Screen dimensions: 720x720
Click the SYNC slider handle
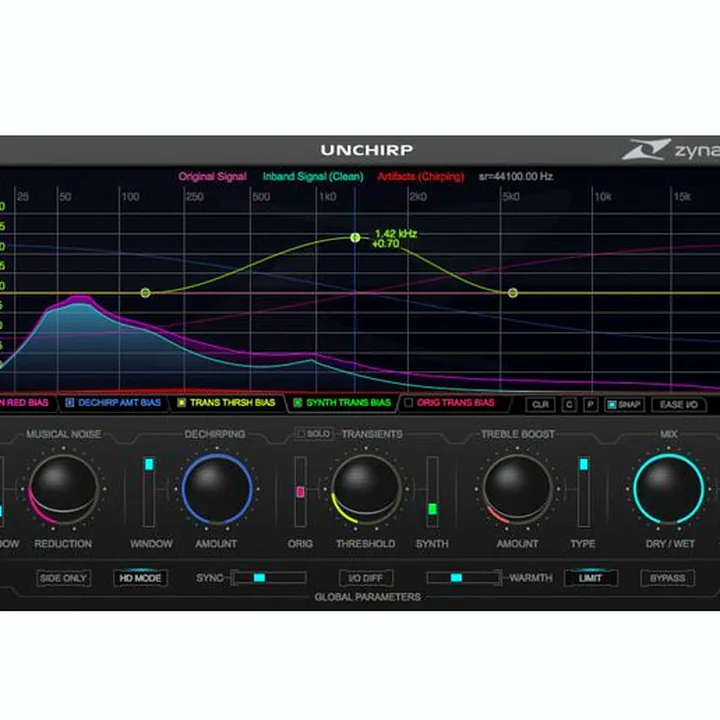pos(259,578)
